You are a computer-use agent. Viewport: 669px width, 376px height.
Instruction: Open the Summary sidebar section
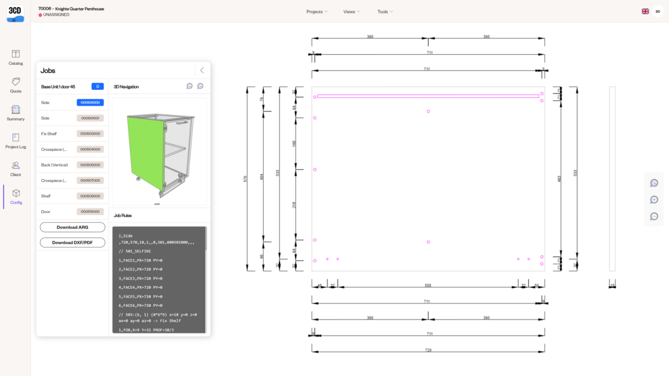[x=16, y=113]
